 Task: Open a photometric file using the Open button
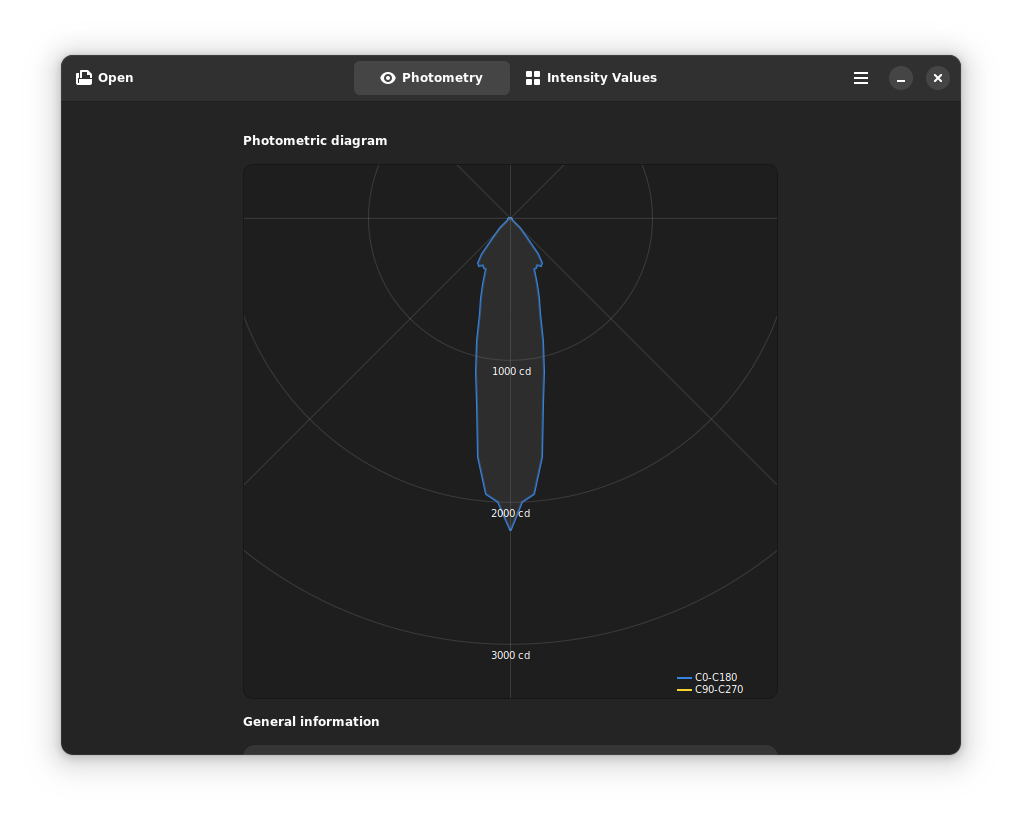104,77
